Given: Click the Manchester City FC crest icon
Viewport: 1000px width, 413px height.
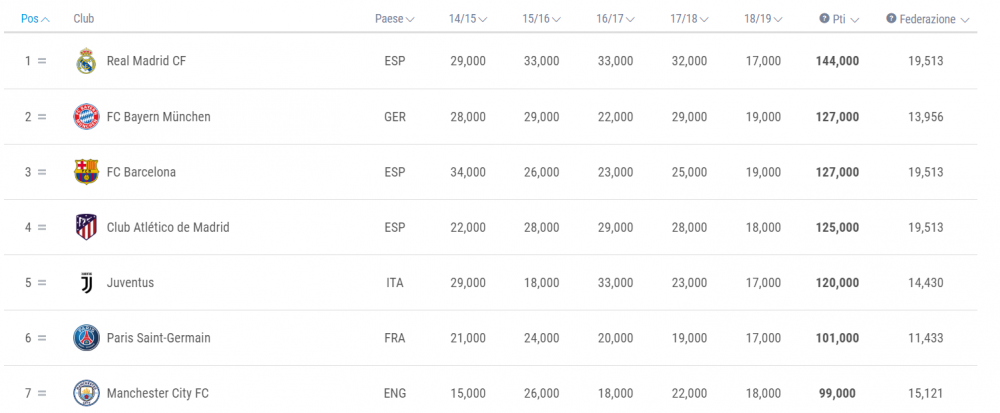Looking at the screenshot, I should (86, 393).
